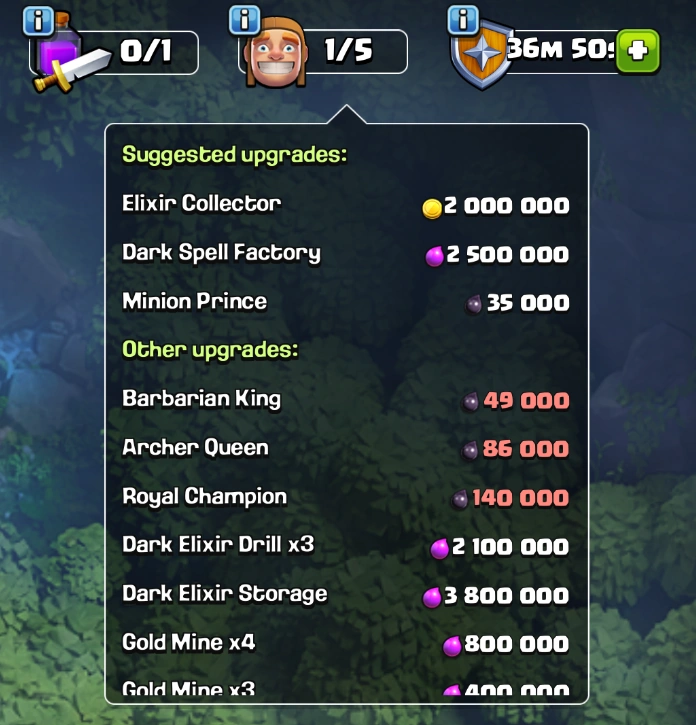Choose Gold Mine x4 upgrade
This screenshot has width=696, height=725.
(346, 644)
